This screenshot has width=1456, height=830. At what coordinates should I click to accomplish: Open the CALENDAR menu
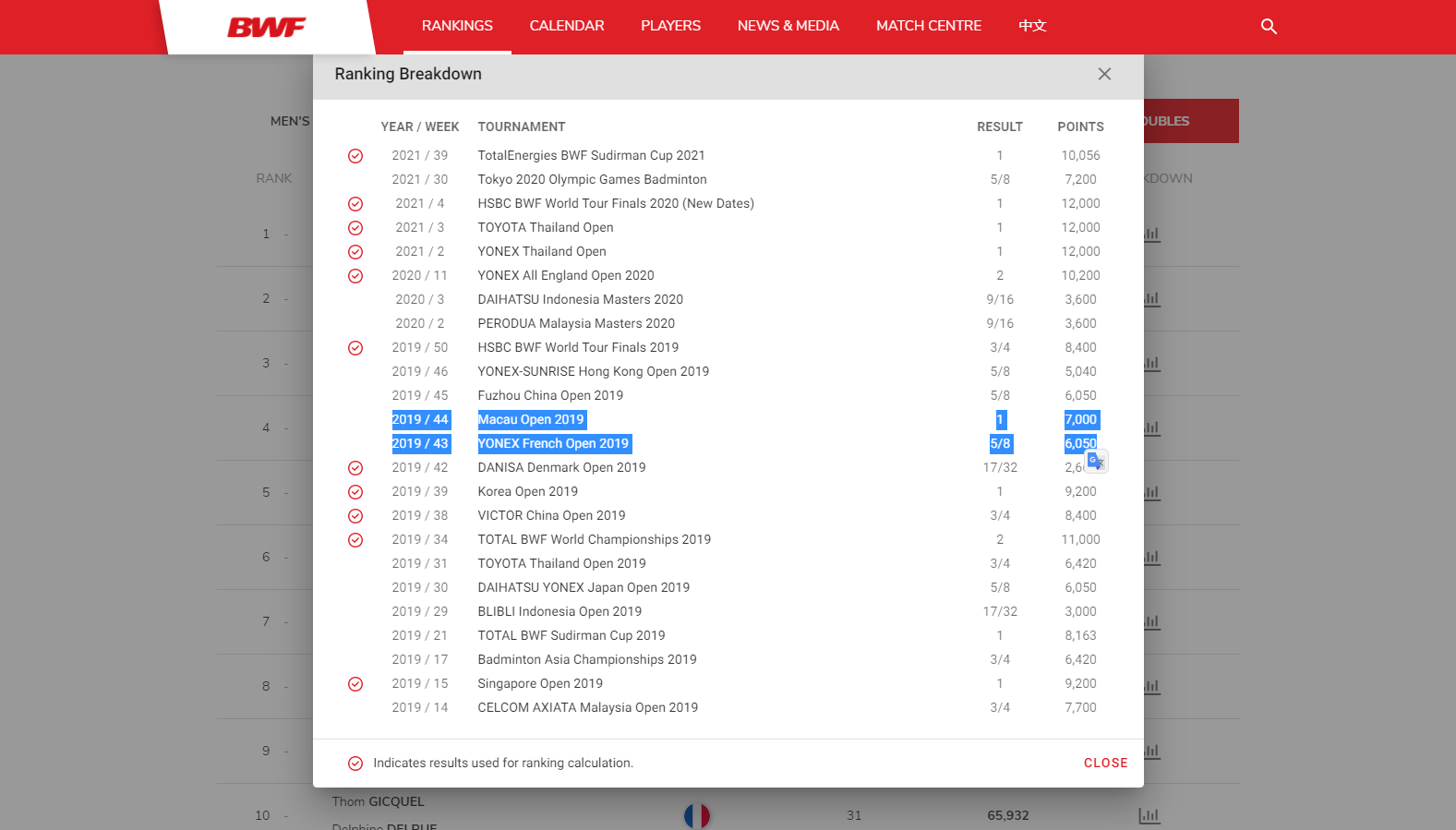(567, 26)
